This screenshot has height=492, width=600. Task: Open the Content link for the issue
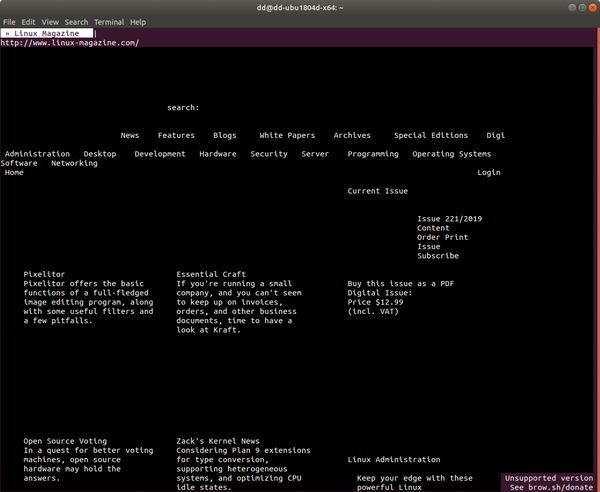coord(433,228)
